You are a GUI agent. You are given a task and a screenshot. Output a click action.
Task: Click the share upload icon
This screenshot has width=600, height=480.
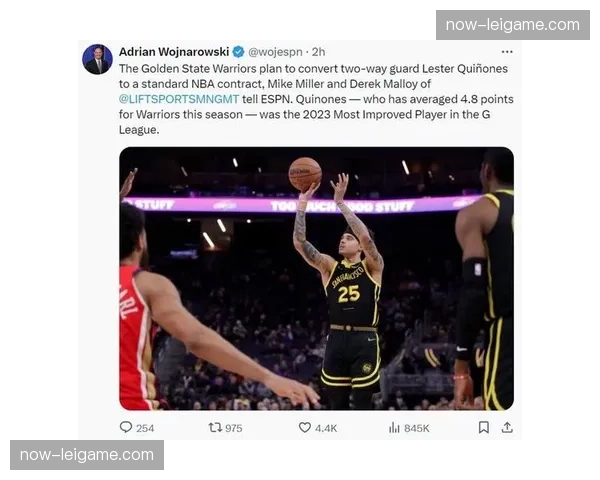pyautogui.click(x=507, y=427)
